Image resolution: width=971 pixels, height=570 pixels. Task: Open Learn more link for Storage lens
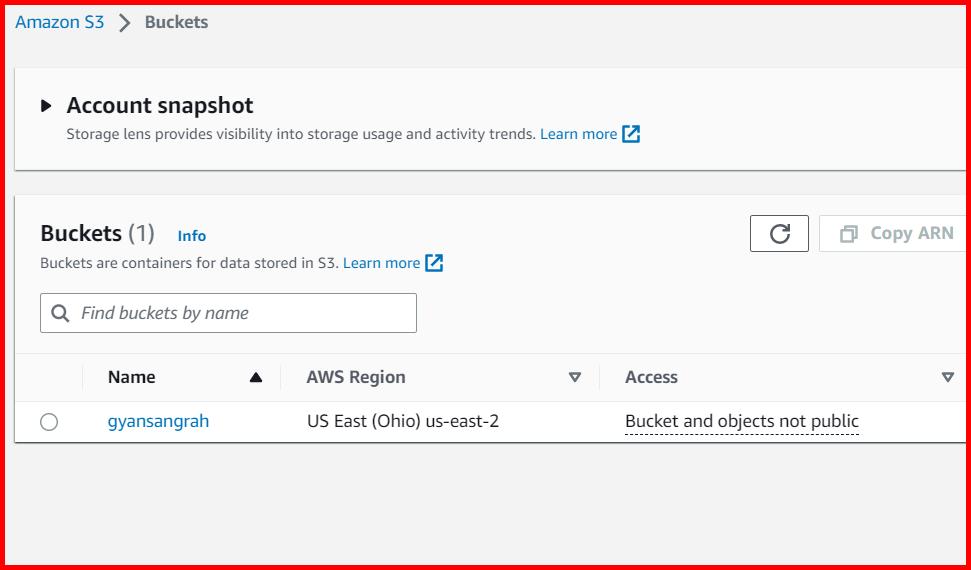pyautogui.click(x=578, y=134)
